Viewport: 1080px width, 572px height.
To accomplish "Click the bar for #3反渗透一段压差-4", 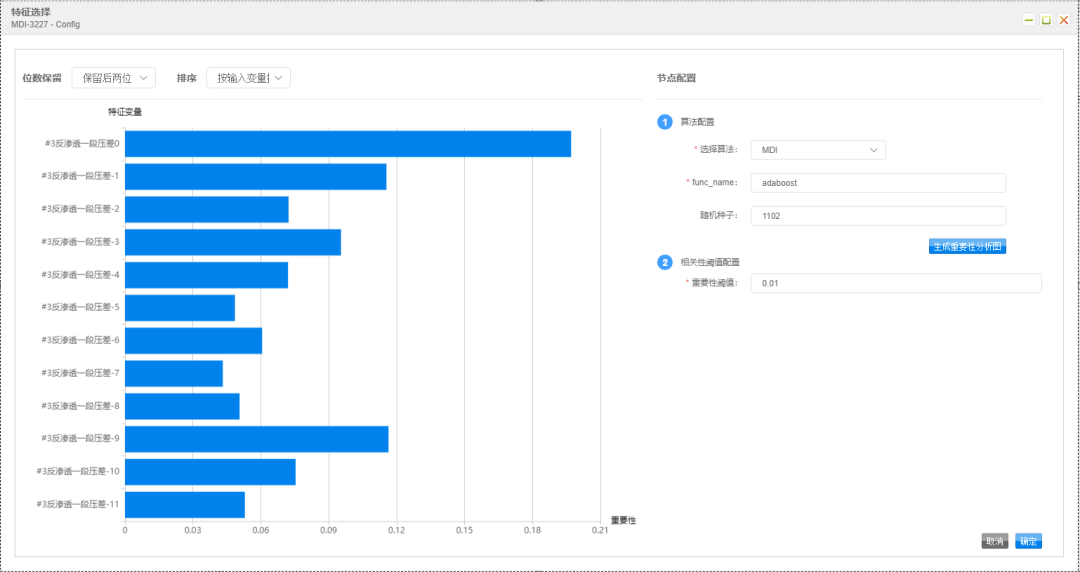I will (x=207, y=275).
